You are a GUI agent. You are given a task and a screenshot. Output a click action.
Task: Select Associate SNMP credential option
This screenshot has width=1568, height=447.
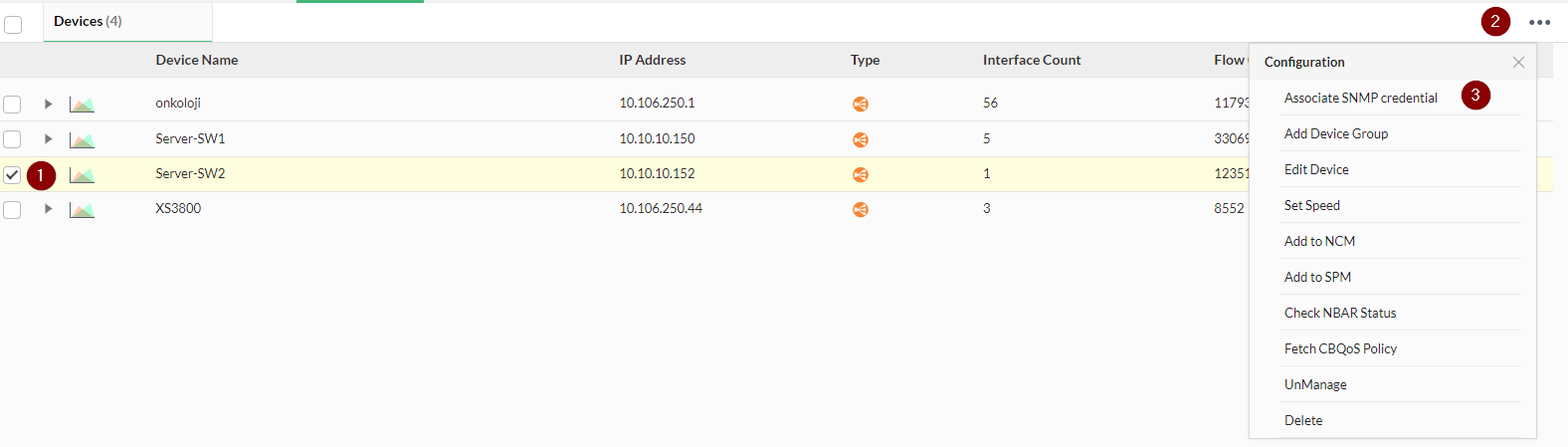coord(1360,98)
